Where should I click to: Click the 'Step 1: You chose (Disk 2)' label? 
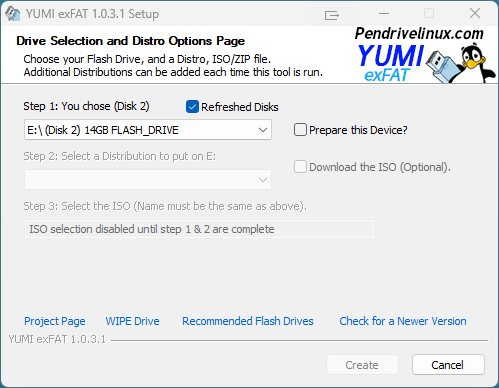pos(86,106)
